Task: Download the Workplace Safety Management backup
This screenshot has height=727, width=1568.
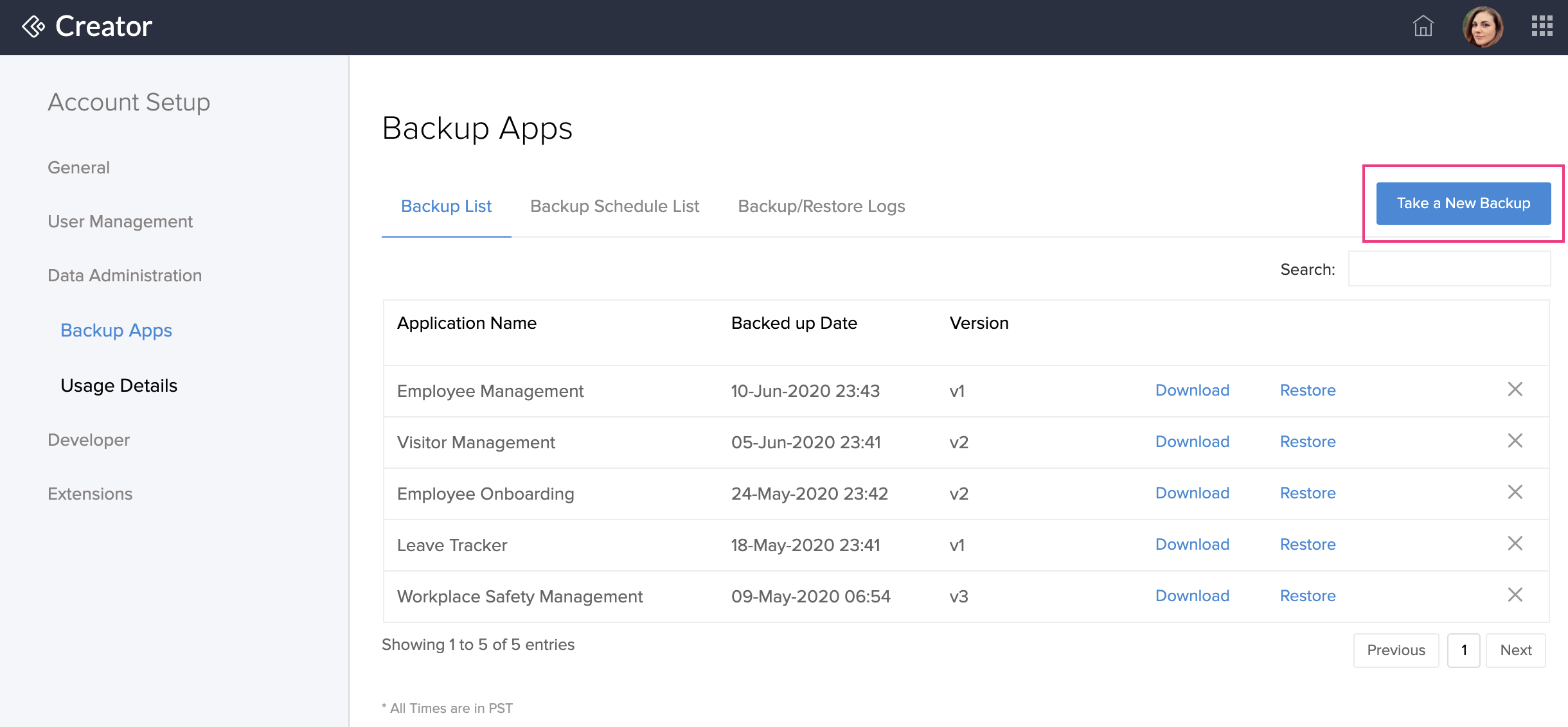Action: [x=1191, y=595]
